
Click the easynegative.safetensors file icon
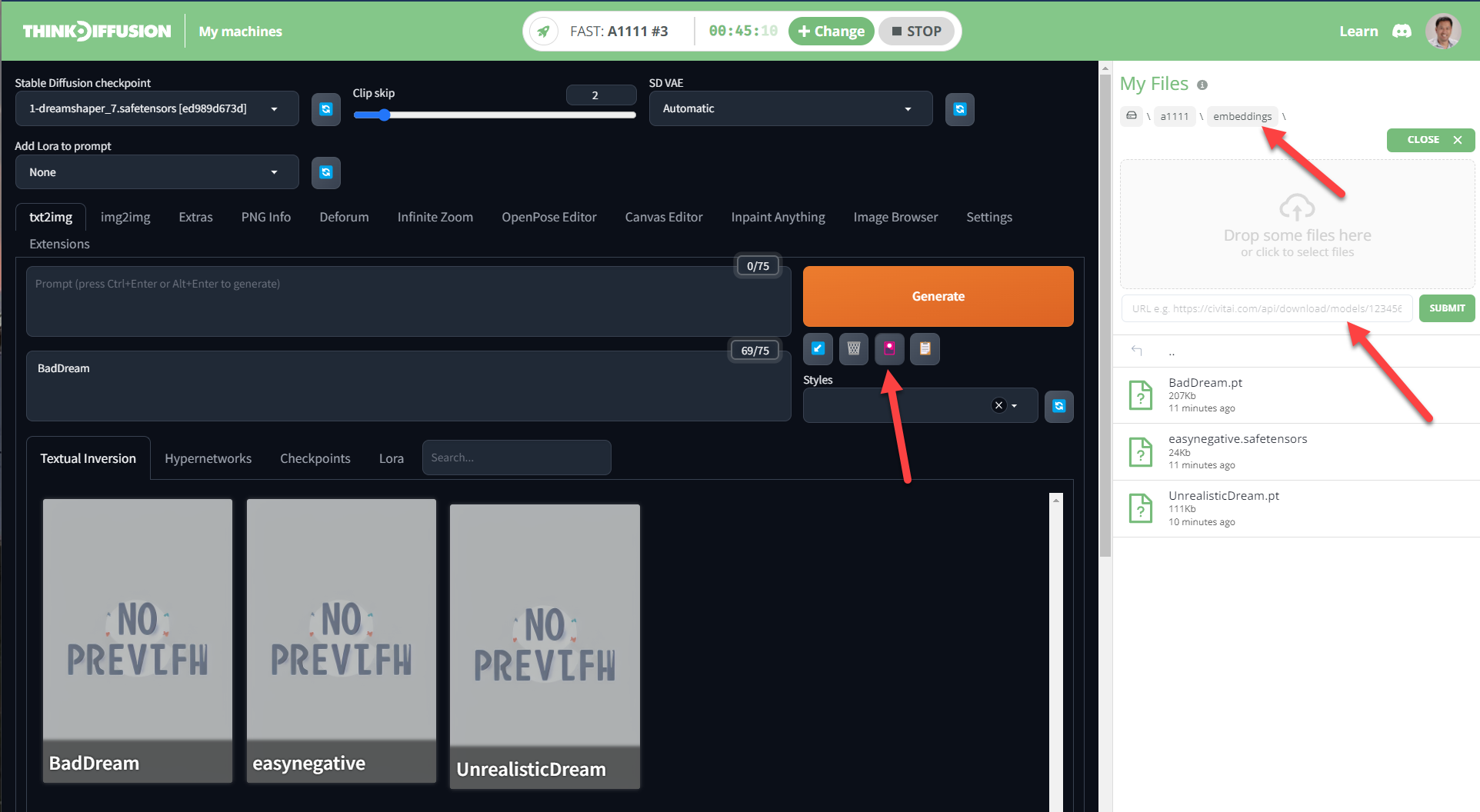pos(1141,451)
